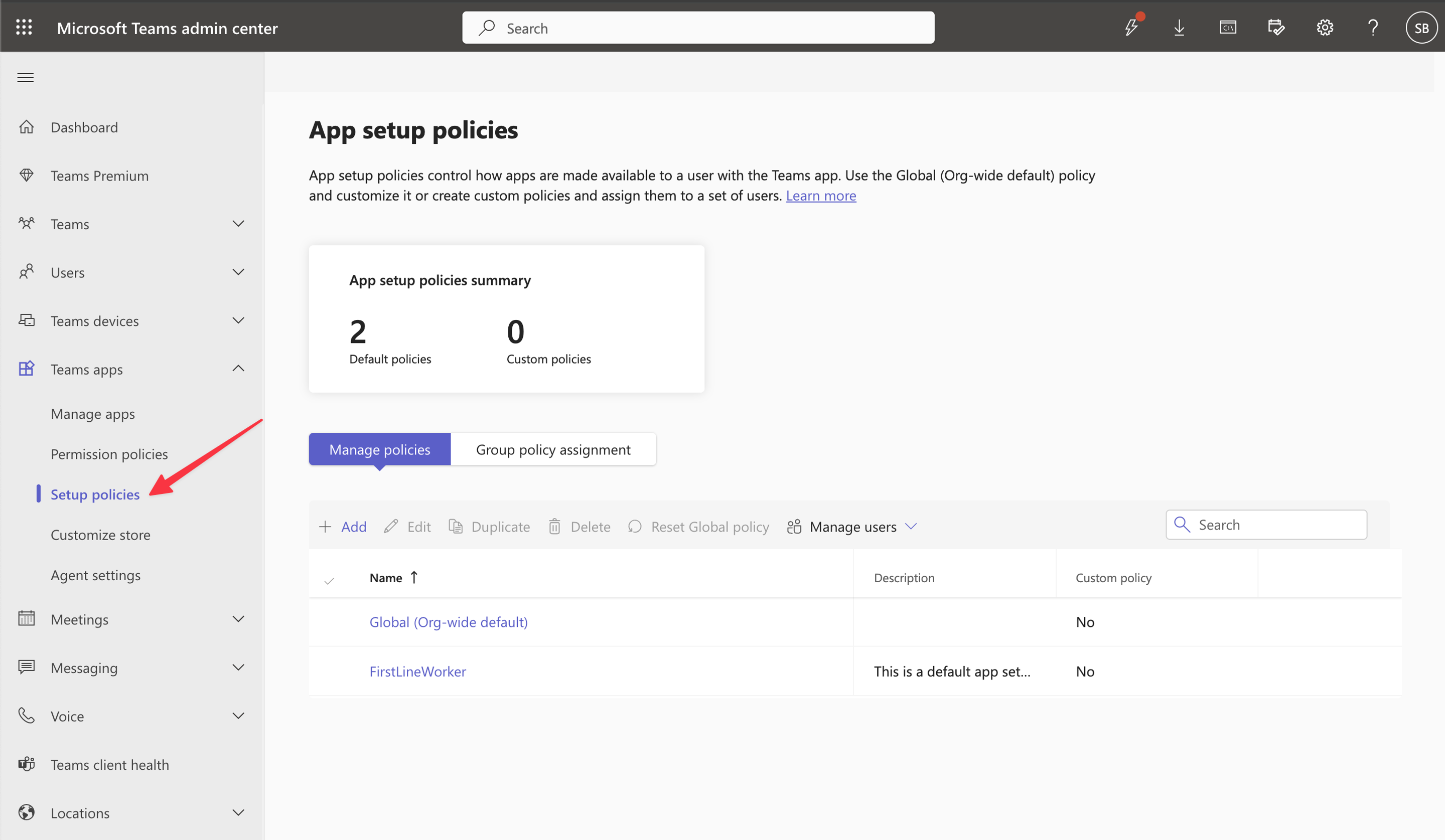Open the Settings gear icon
1445x840 pixels.
click(1325, 27)
